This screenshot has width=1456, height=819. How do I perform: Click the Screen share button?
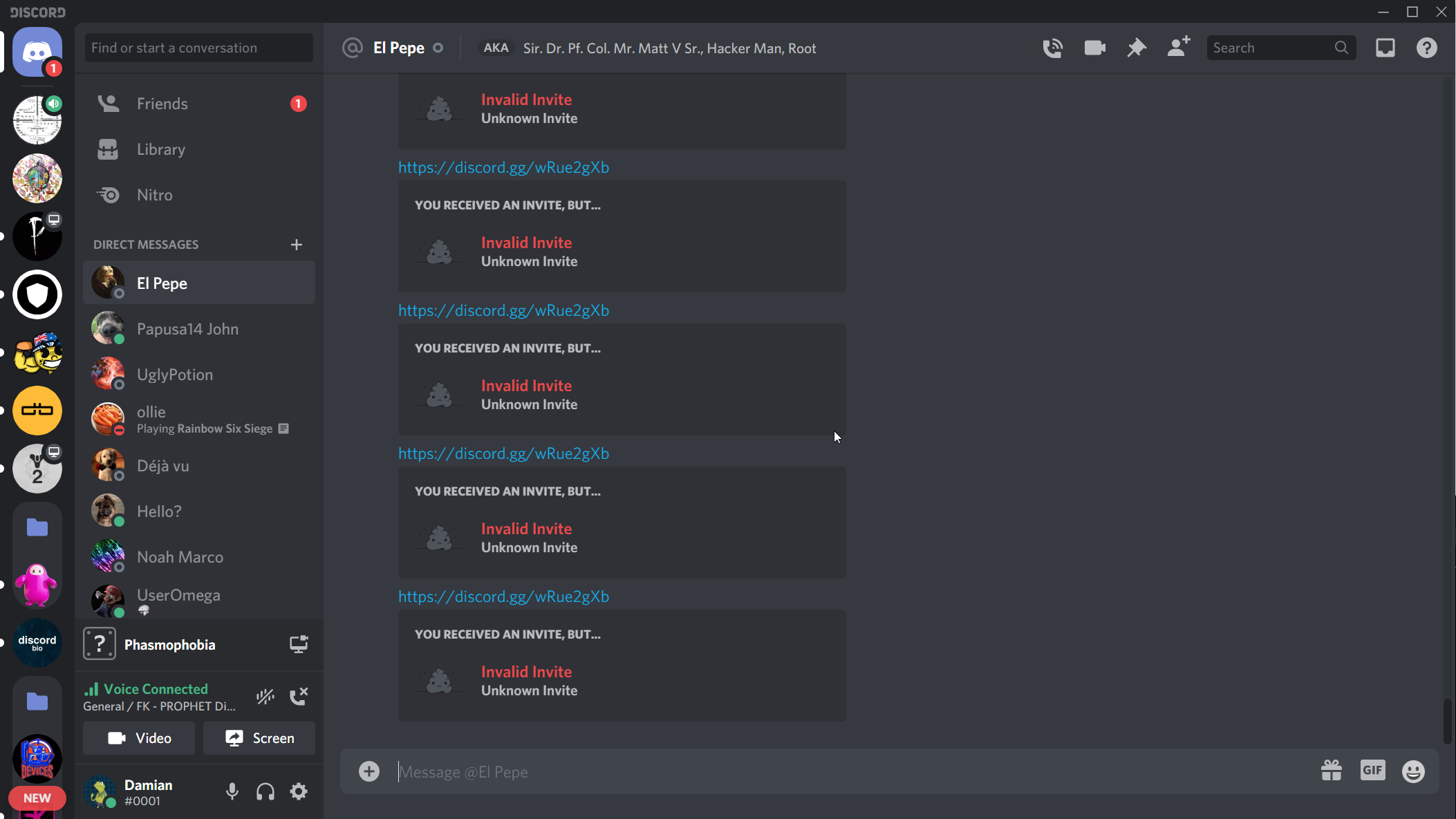click(x=259, y=738)
